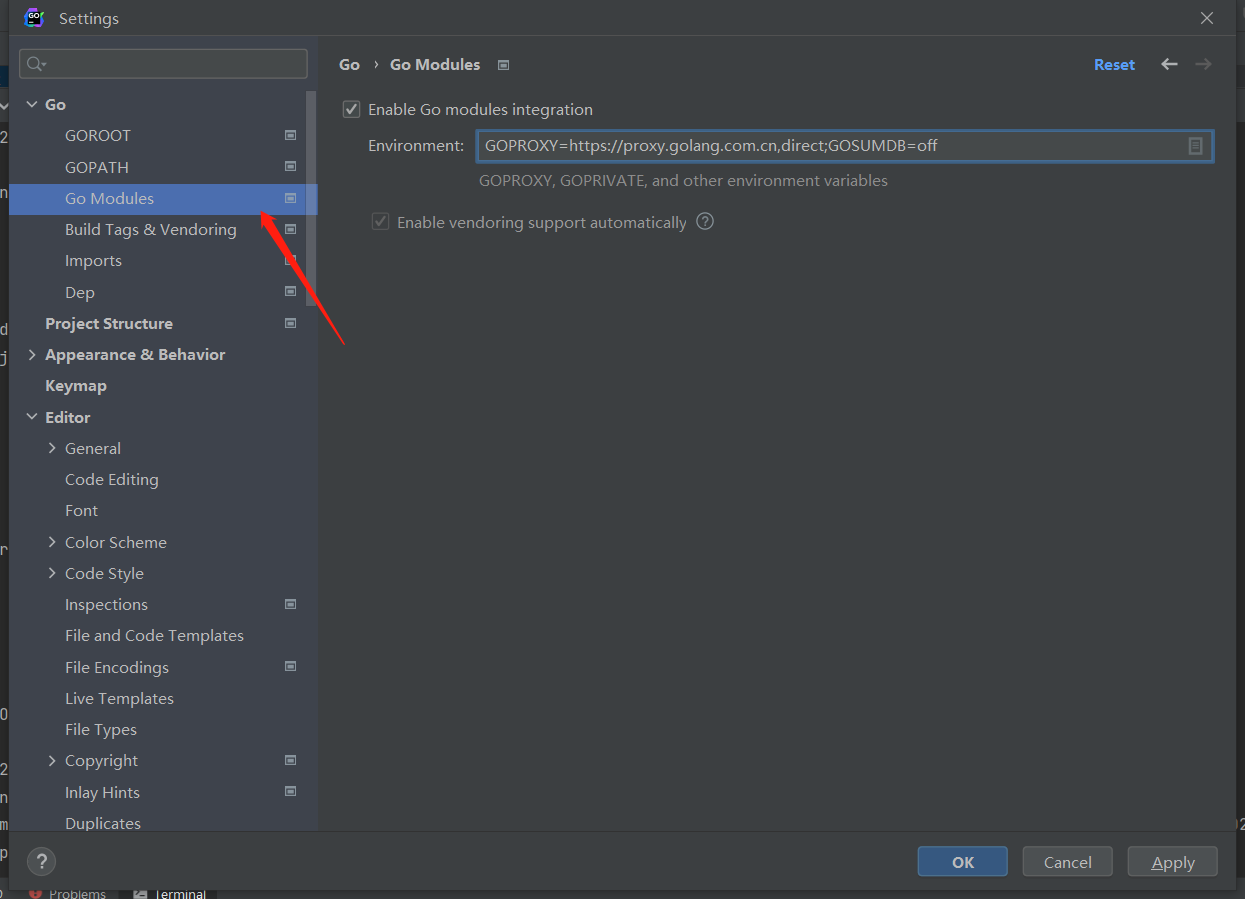Show vendoring support help tooltip icon

pyautogui.click(x=705, y=222)
